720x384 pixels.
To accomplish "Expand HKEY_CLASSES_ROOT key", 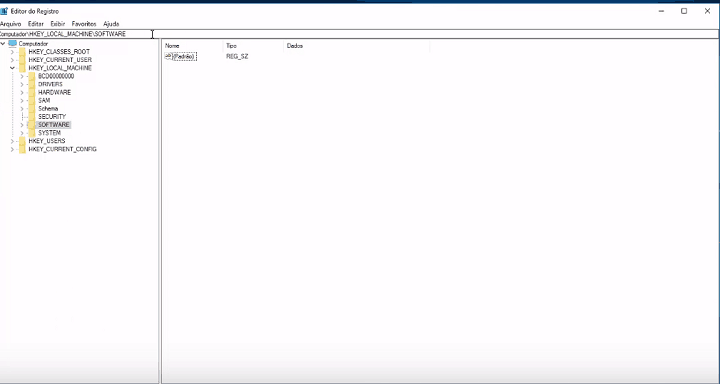I will pyautogui.click(x=12, y=52).
